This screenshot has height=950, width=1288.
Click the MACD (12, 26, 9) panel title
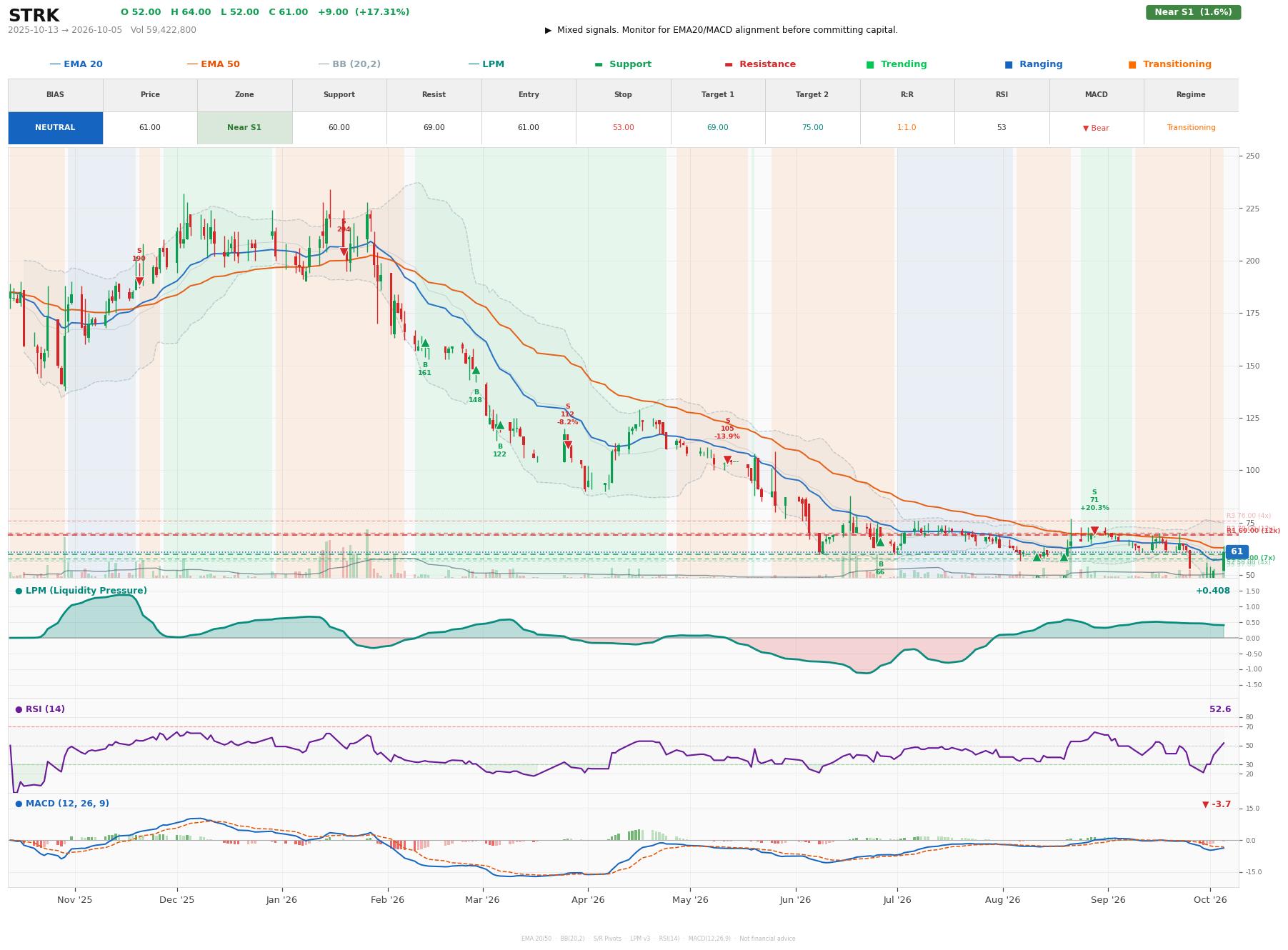(x=62, y=804)
